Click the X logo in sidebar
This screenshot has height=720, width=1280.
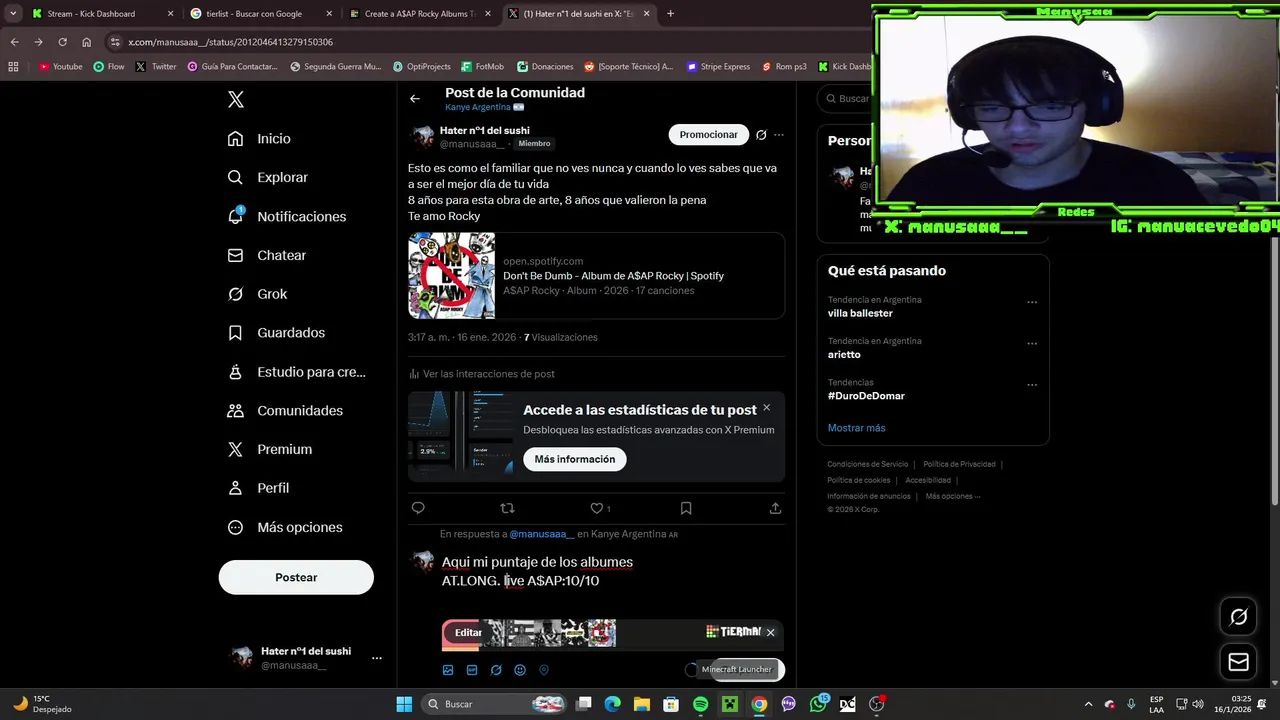pos(236,99)
